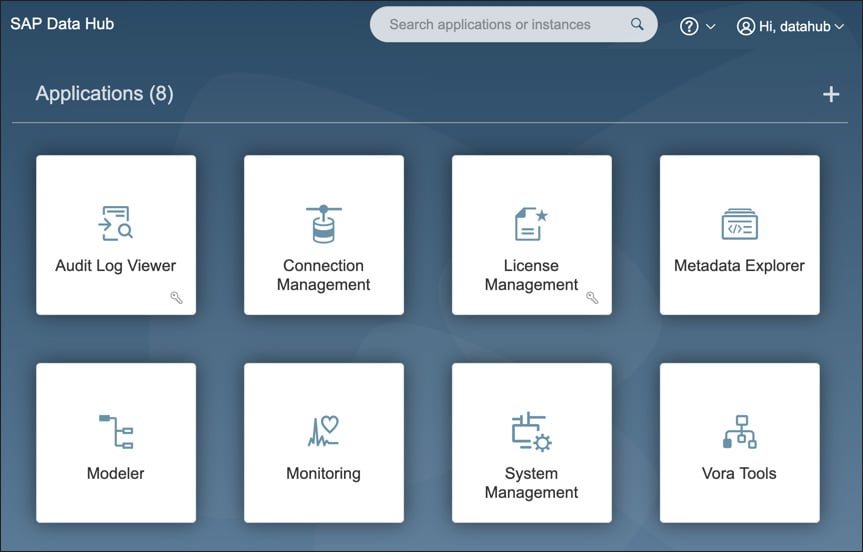Click the Metadata Explorer code window icon

tap(739, 224)
